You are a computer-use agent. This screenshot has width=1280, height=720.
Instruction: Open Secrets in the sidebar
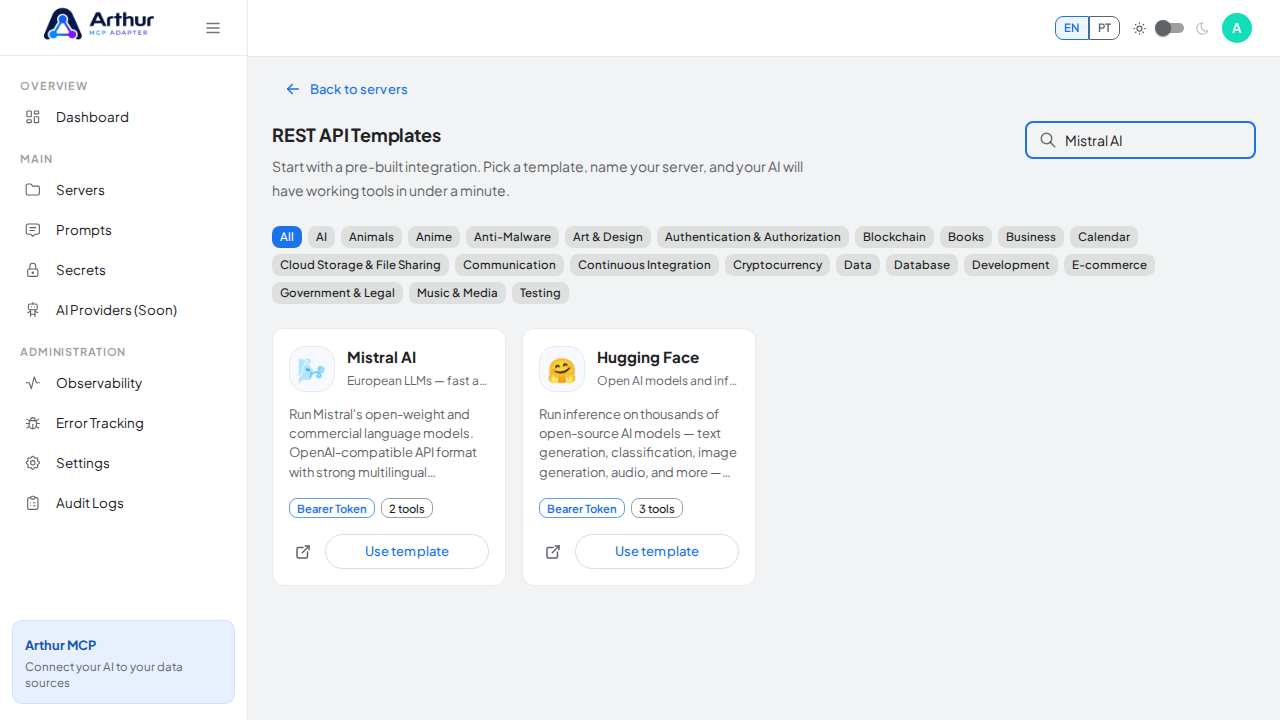(x=123, y=270)
